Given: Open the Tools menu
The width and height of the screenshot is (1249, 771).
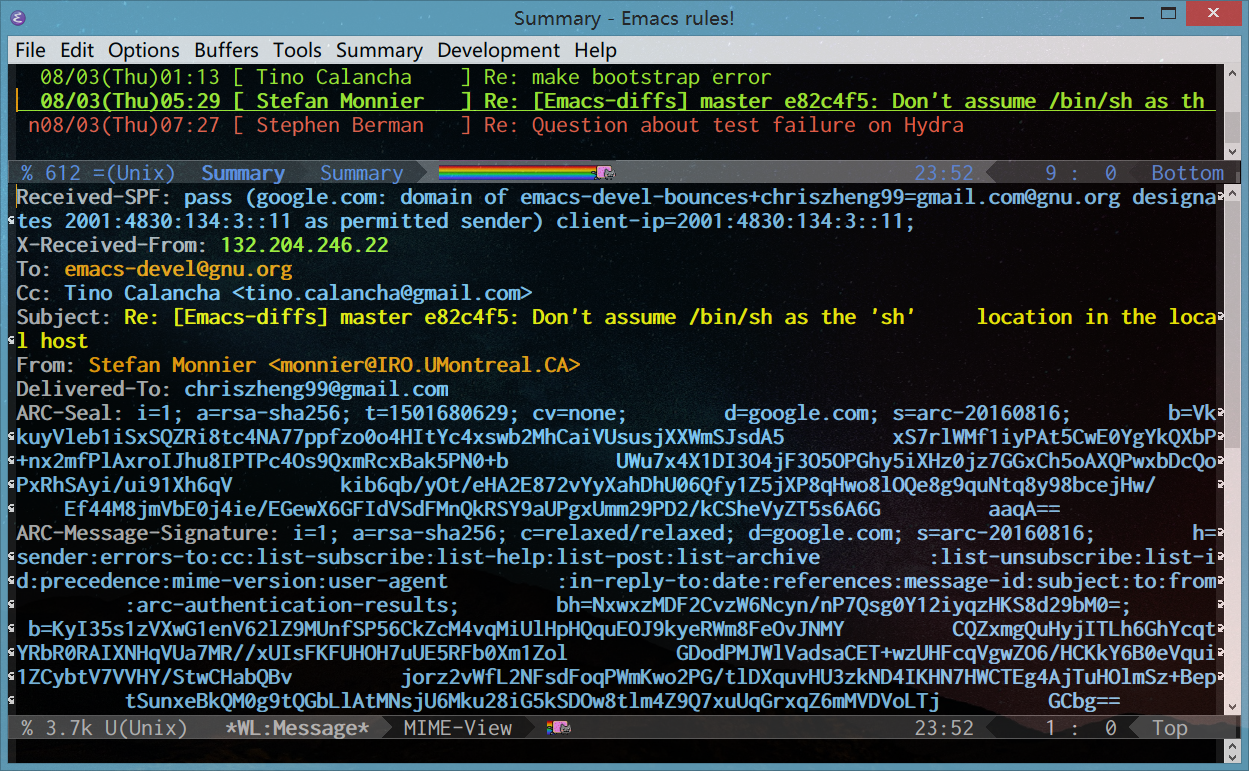Looking at the screenshot, I should coord(297,50).
